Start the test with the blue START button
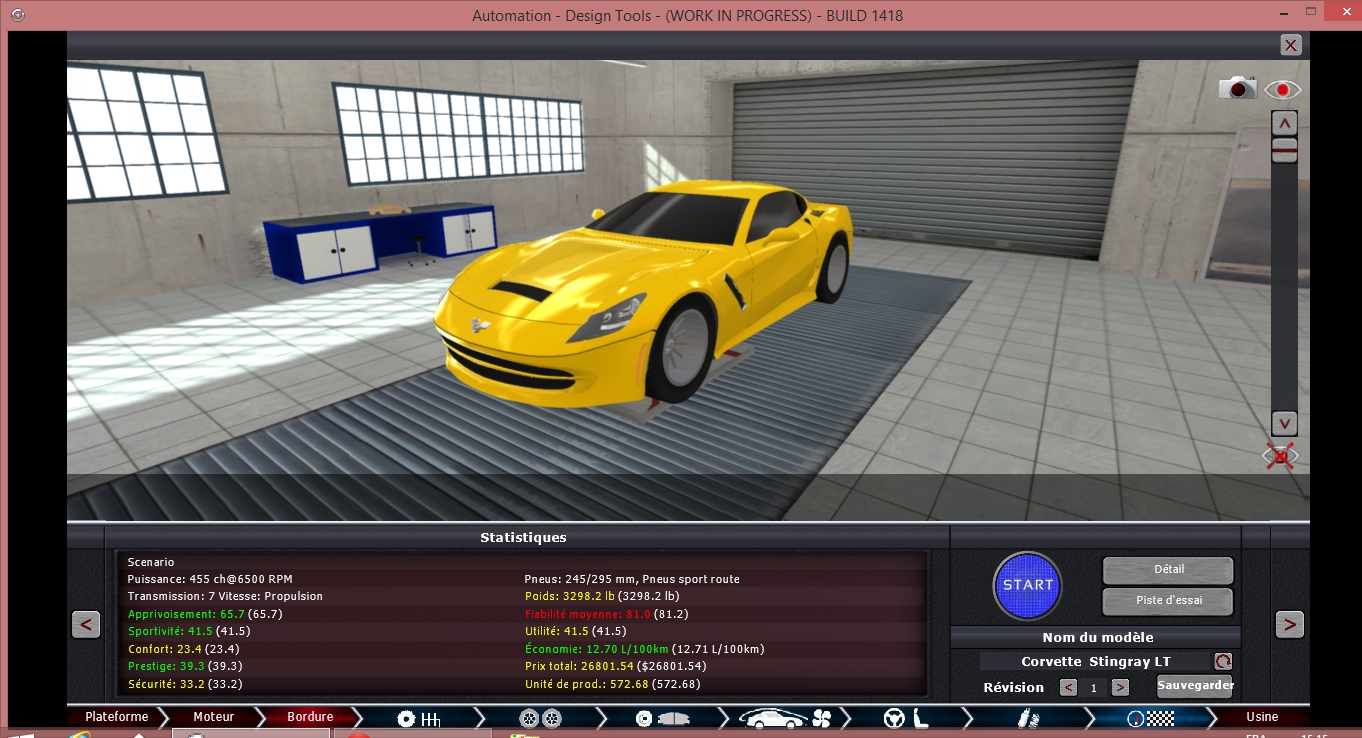1362x738 pixels. 1028,585
